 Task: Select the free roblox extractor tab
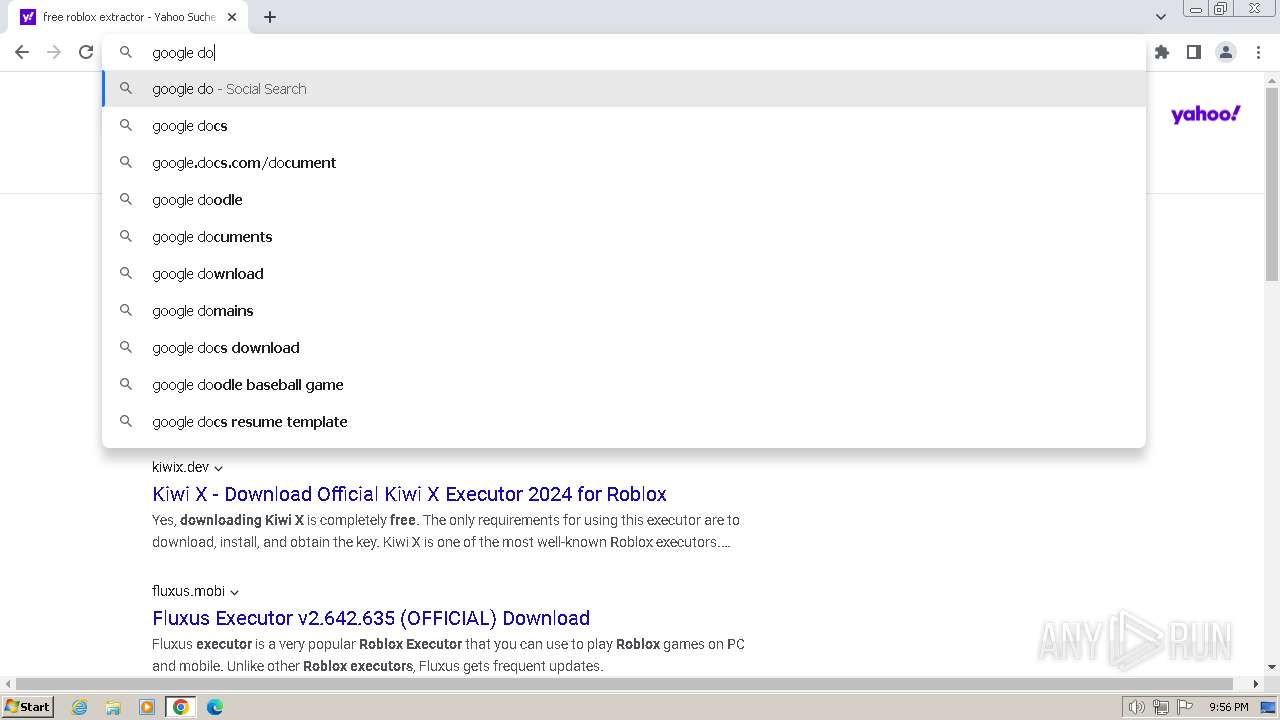(130, 17)
